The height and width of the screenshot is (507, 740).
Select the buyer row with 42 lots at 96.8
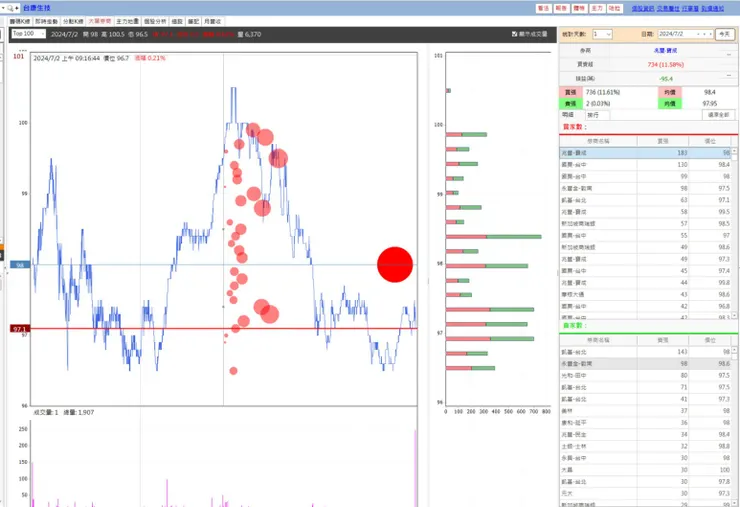pyautogui.click(x=645, y=306)
